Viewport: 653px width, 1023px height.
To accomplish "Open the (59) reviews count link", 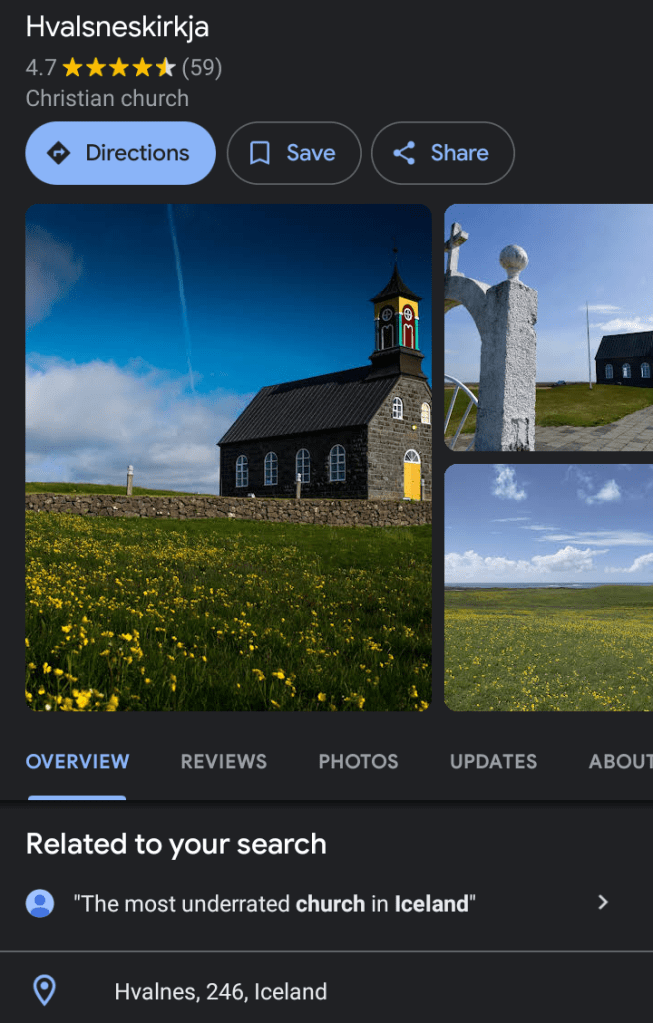I will 202,68.
